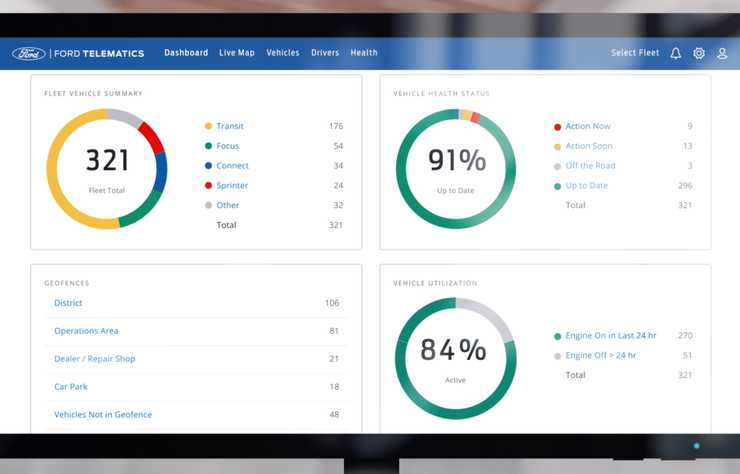Open the Dealer / Repair Shop link

[x=94, y=359]
